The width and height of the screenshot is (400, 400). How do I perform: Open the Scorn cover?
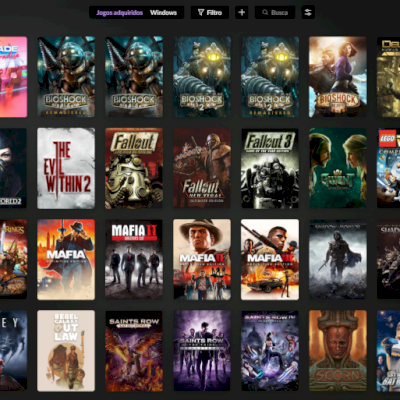click(338, 351)
